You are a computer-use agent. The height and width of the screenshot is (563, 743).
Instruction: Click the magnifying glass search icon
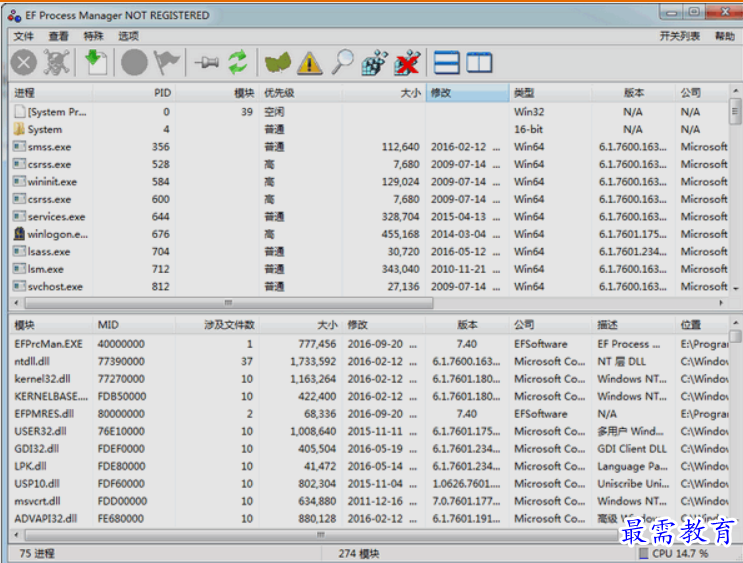pyautogui.click(x=342, y=63)
